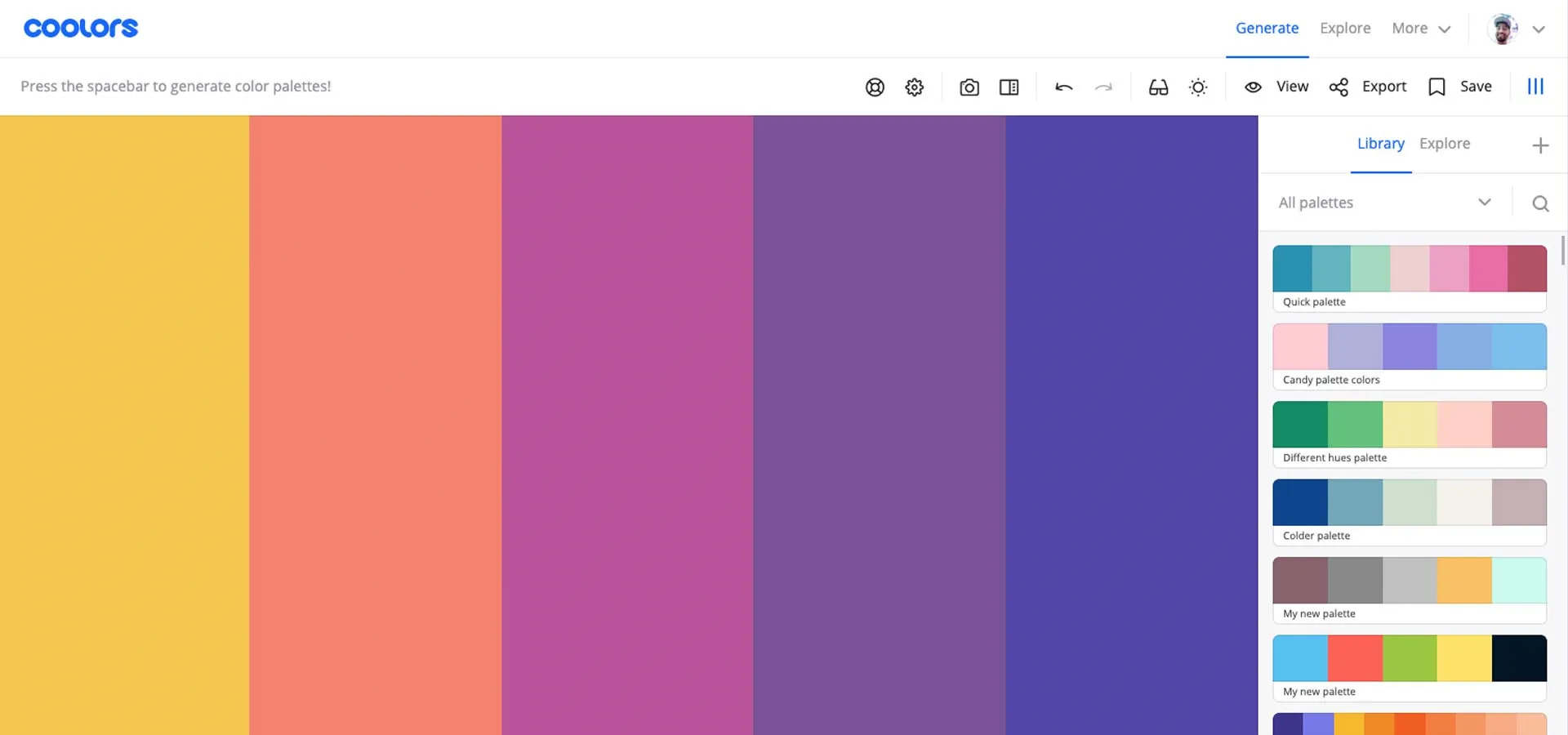The height and width of the screenshot is (735, 1568).
Task: Open the All palettes filter dropdown
Action: 1385,203
